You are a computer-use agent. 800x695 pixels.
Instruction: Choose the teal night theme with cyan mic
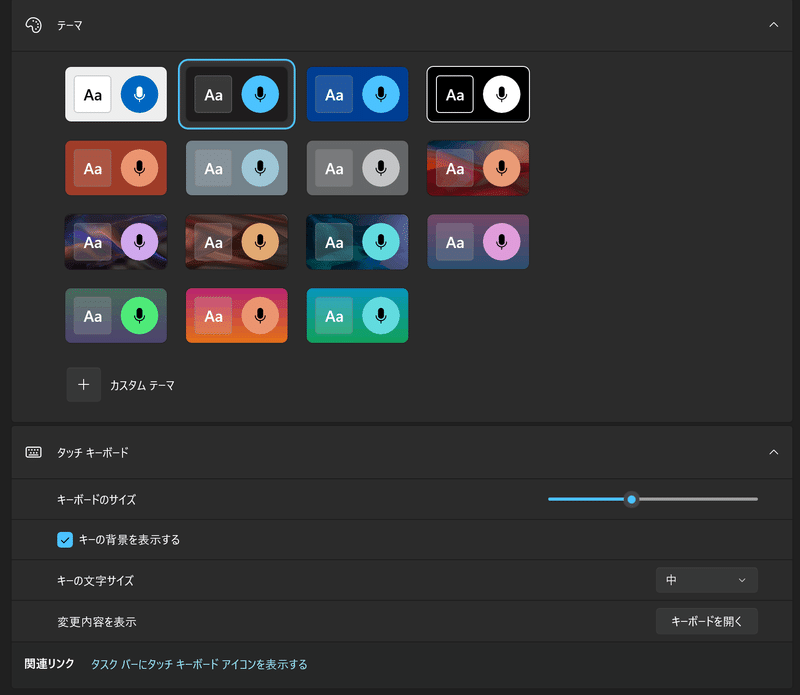(x=357, y=242)
